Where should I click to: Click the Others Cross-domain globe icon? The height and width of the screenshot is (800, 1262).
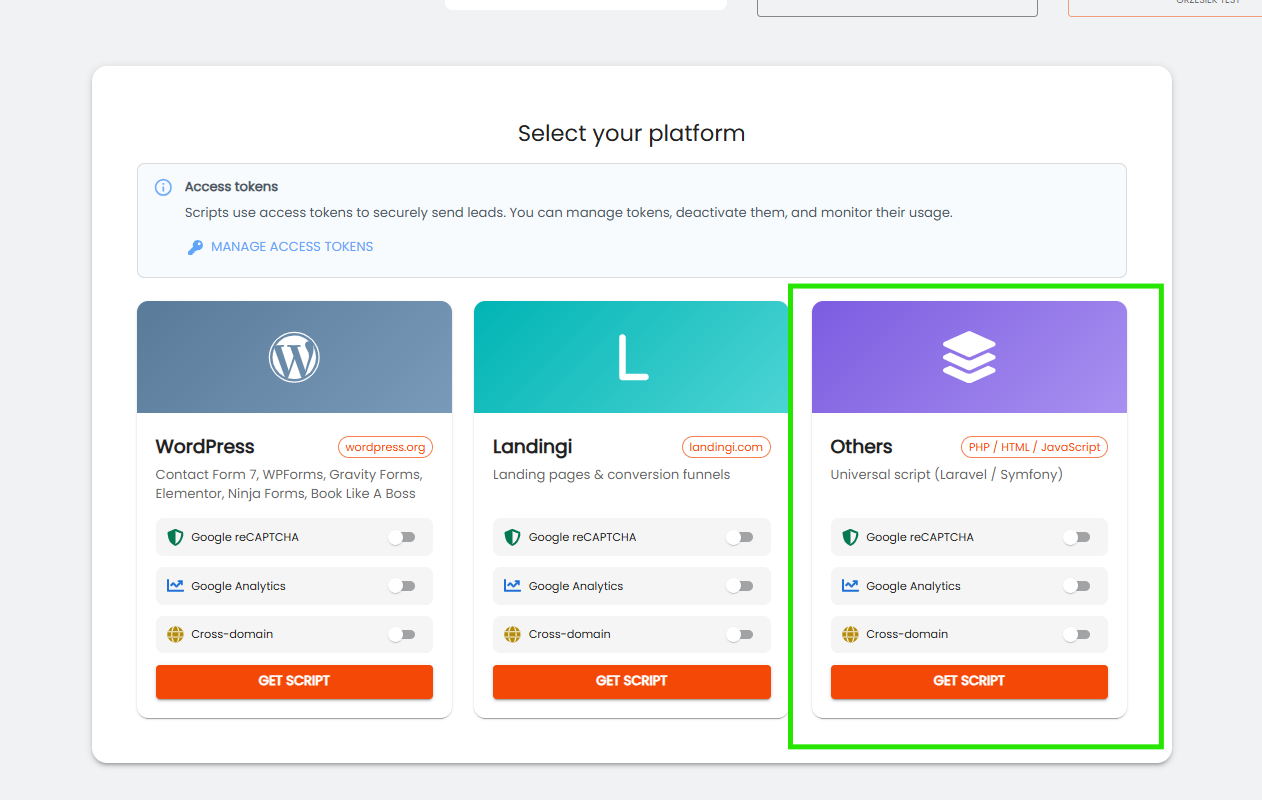tap(850, 634)
